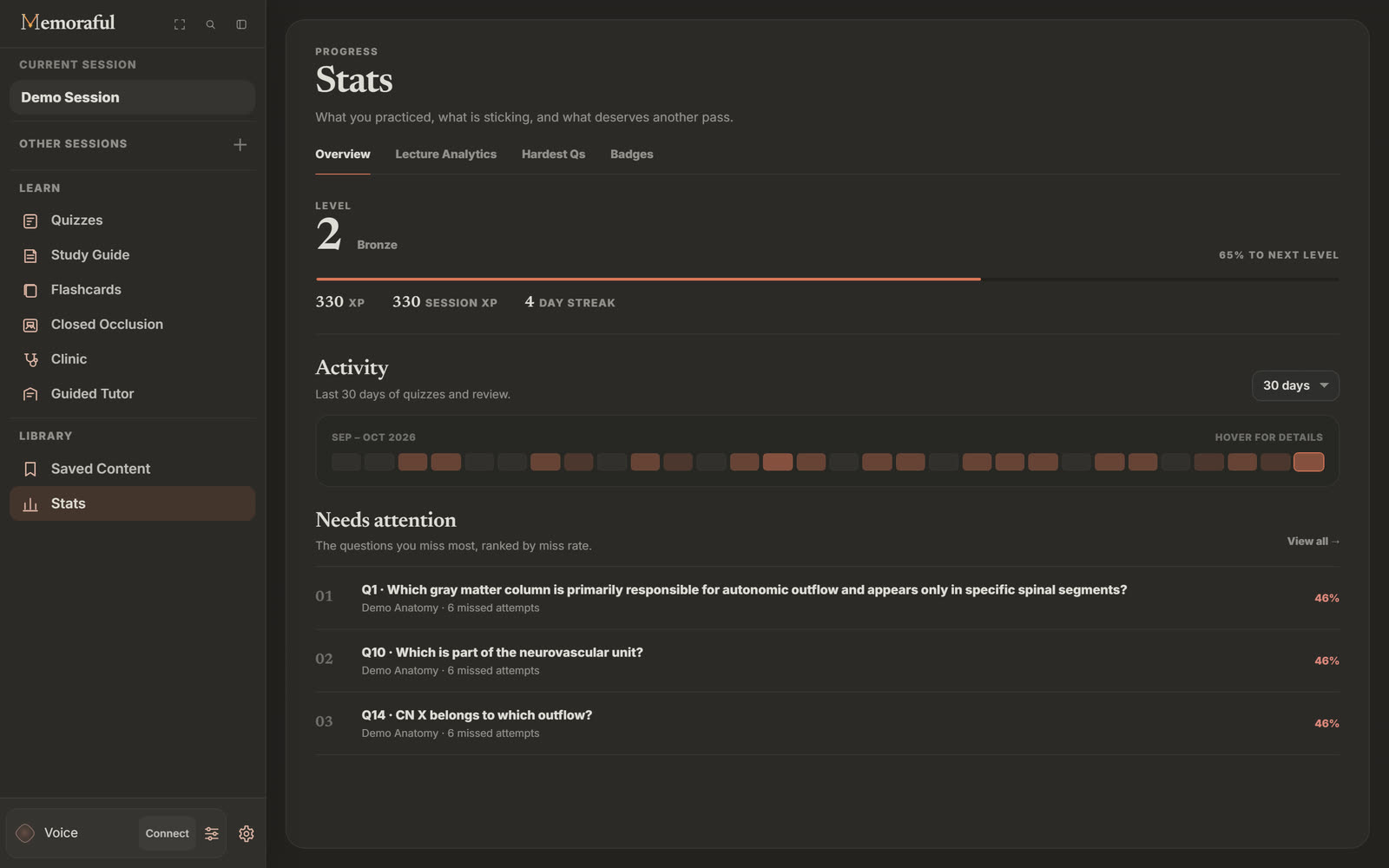Go to Quizzes in sidebar
Viewport: 1389px width, 868px height.
[132, 220]
